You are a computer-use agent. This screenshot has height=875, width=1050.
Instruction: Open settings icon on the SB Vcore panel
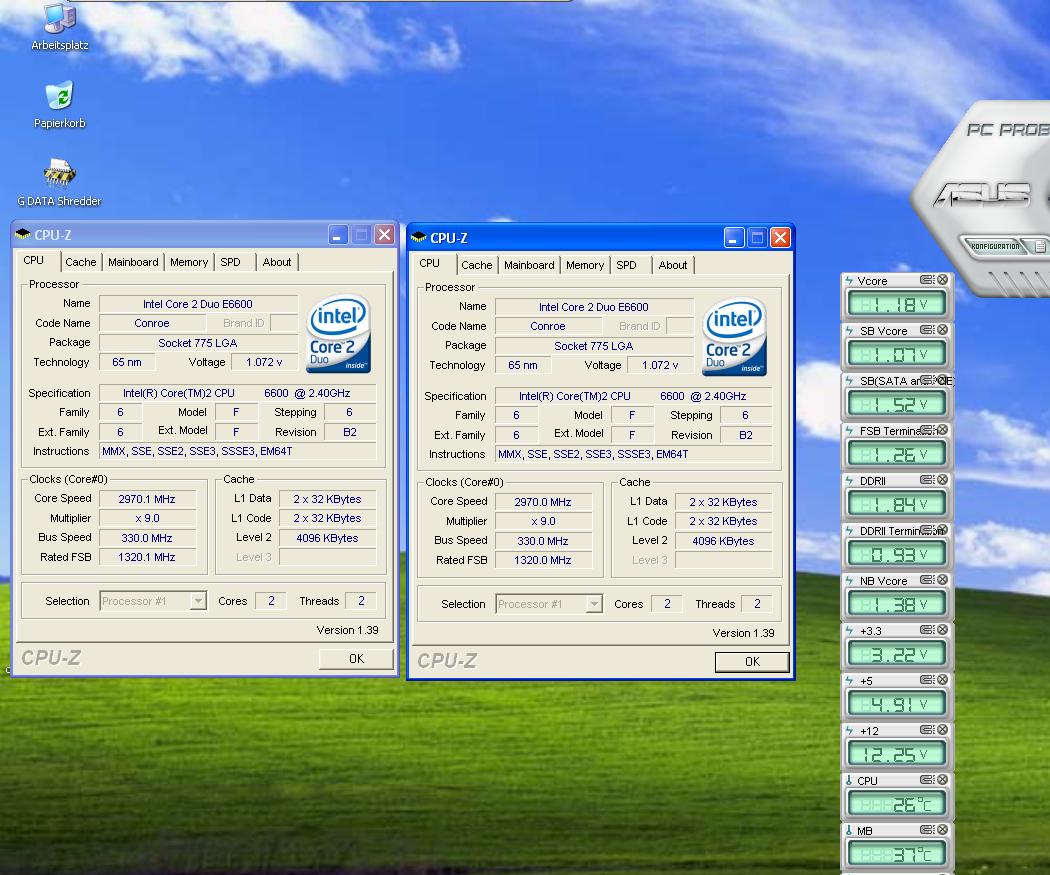tap(927, 330)
